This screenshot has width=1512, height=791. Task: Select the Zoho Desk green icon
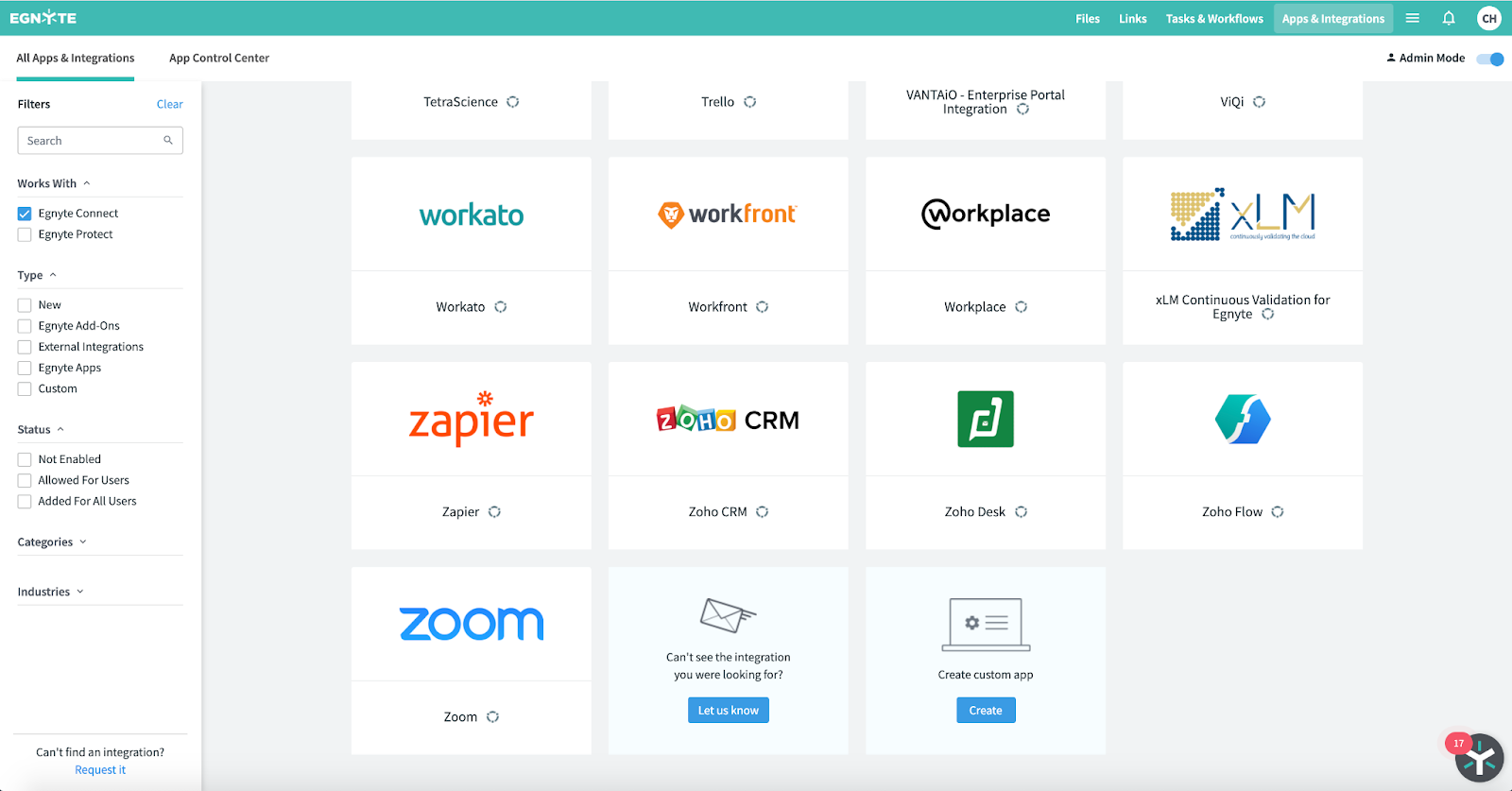pyautogui.click(x=985, y=419)
